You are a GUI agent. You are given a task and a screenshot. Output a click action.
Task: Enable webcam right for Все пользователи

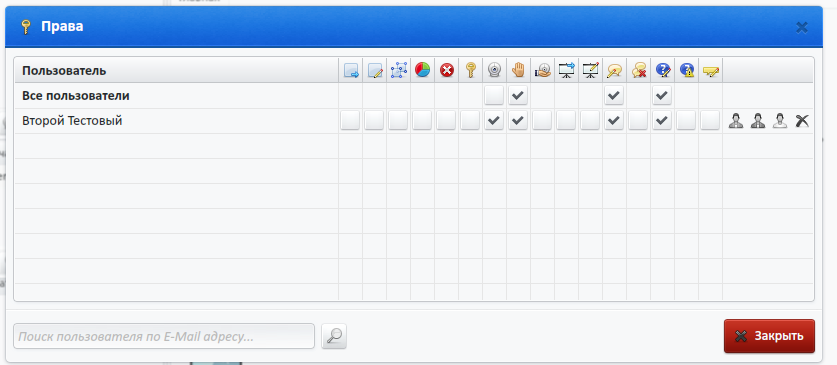pyautogui.click(x=494, y=96)
